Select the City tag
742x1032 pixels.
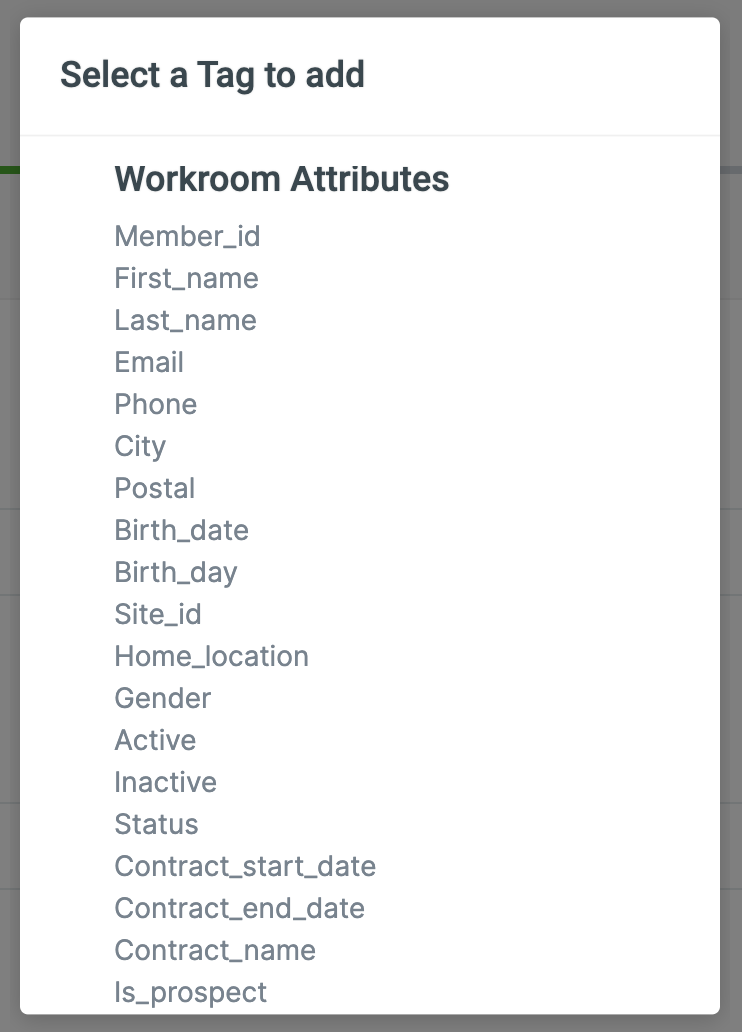pyautogui.click(x=140, y=446)
